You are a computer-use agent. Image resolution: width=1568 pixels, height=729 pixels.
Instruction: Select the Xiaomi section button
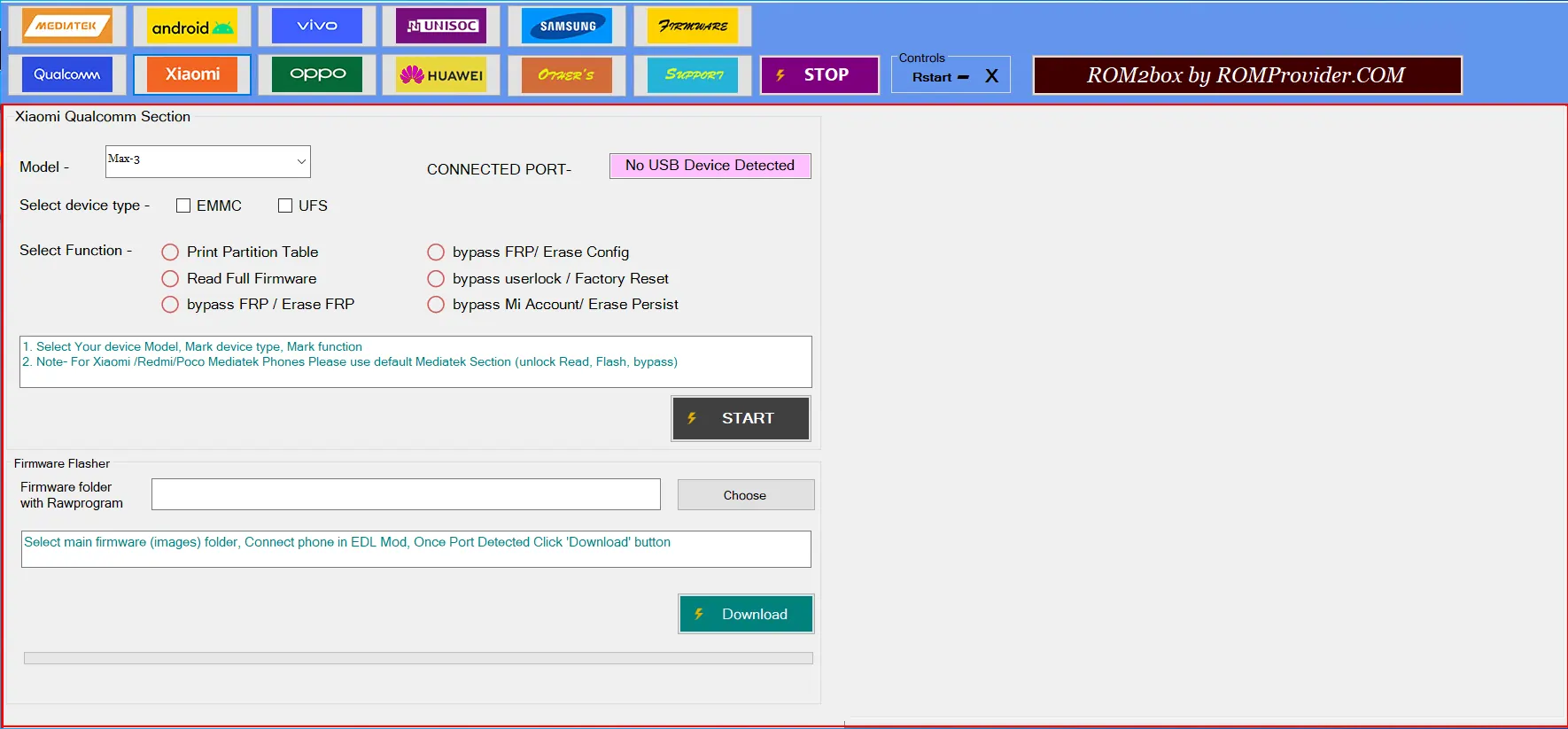coord(192,75)
